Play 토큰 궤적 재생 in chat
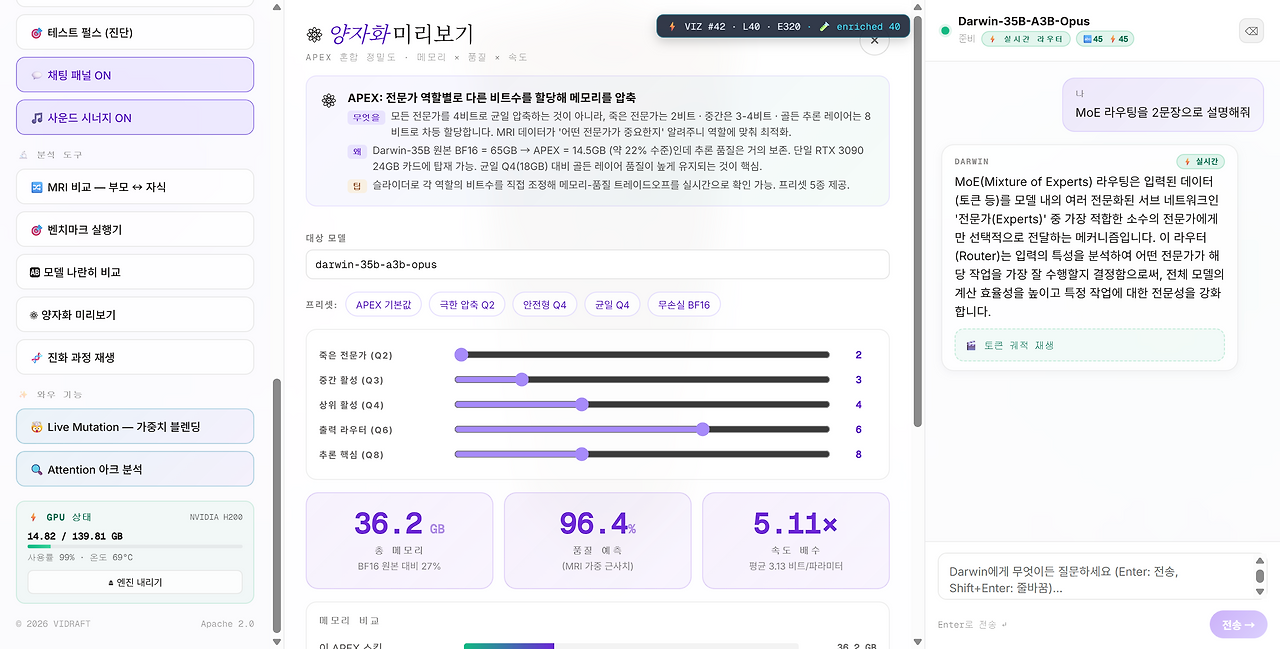 click(1089, 345)
